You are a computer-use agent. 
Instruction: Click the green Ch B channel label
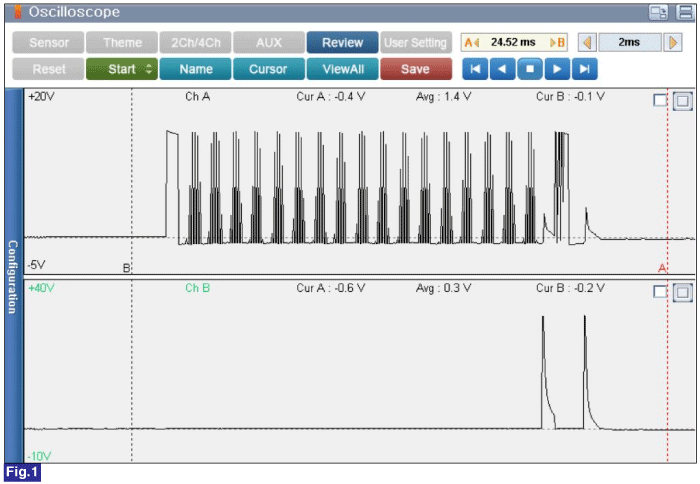point(197,288)
